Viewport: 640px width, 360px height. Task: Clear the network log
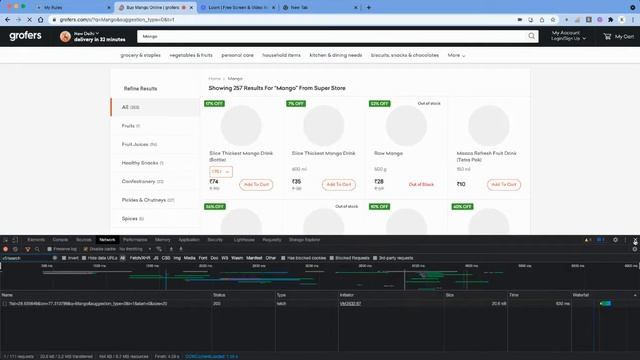pyautogui.click(x=16, y=249)
